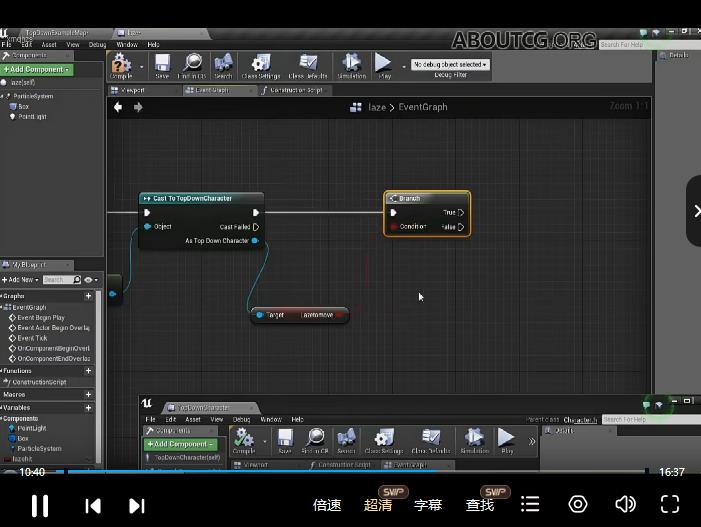Pause the video playback
The height and width of the screenshot is (527, 701).
click(40, 505)
